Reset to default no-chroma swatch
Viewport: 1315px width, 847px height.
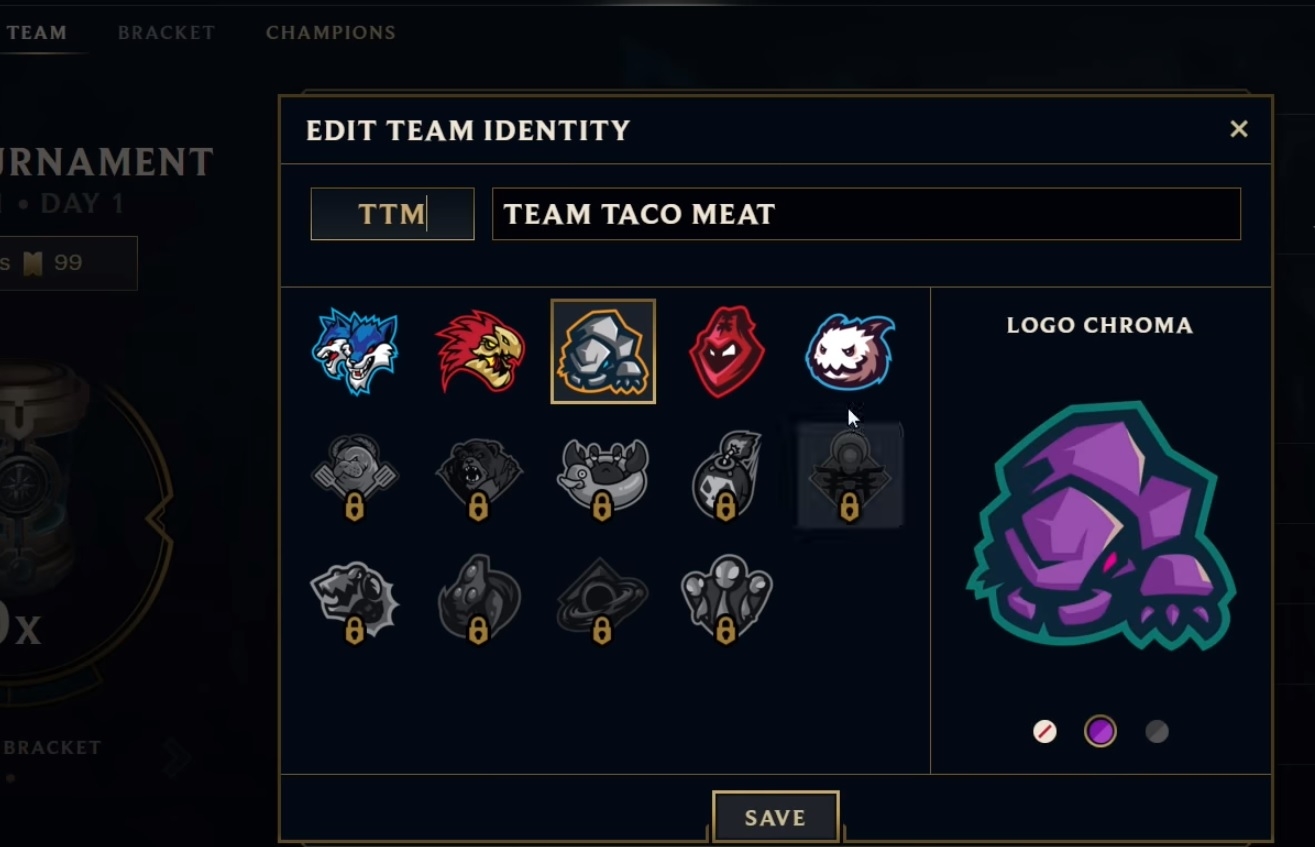coord(1044,732)
